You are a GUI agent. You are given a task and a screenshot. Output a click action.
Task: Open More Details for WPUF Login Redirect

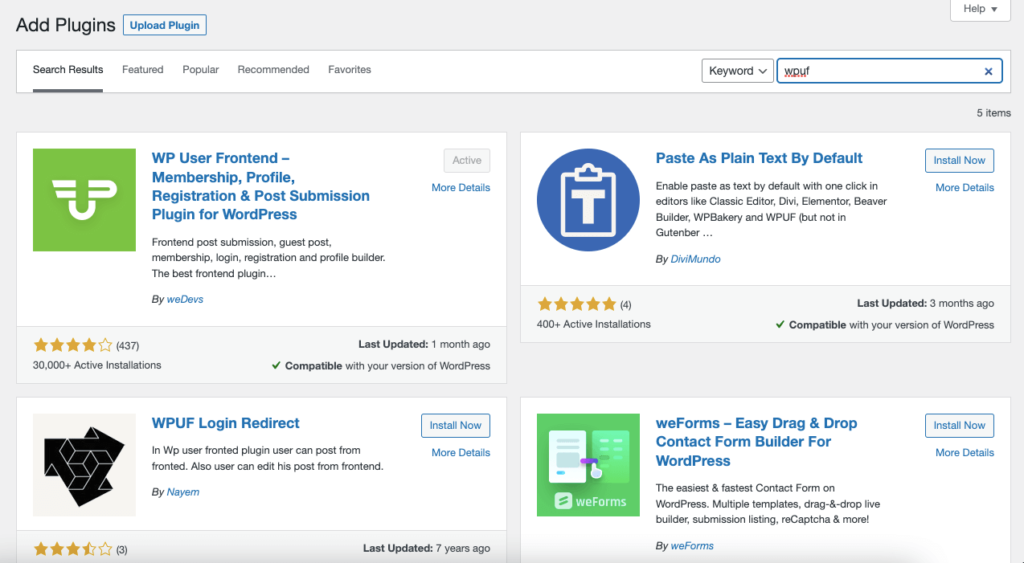tap(460, 453)
